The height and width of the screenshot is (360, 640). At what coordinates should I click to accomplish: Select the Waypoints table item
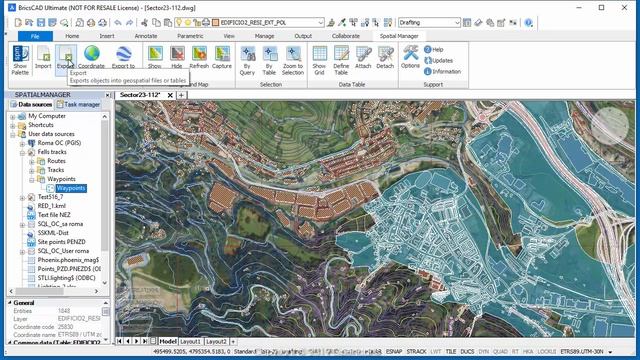coord(71,188)
